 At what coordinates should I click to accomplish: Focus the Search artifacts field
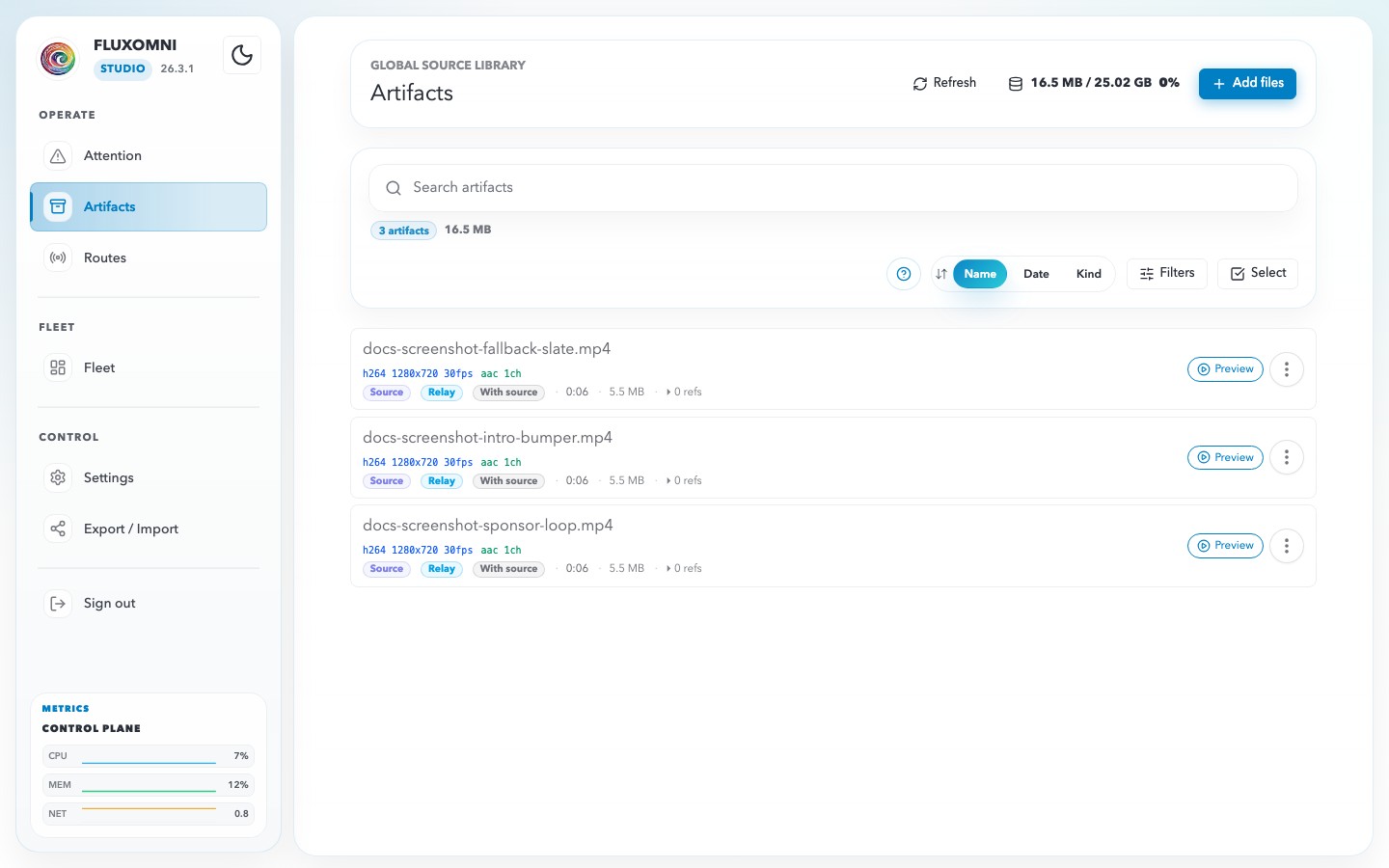(833, 188)
